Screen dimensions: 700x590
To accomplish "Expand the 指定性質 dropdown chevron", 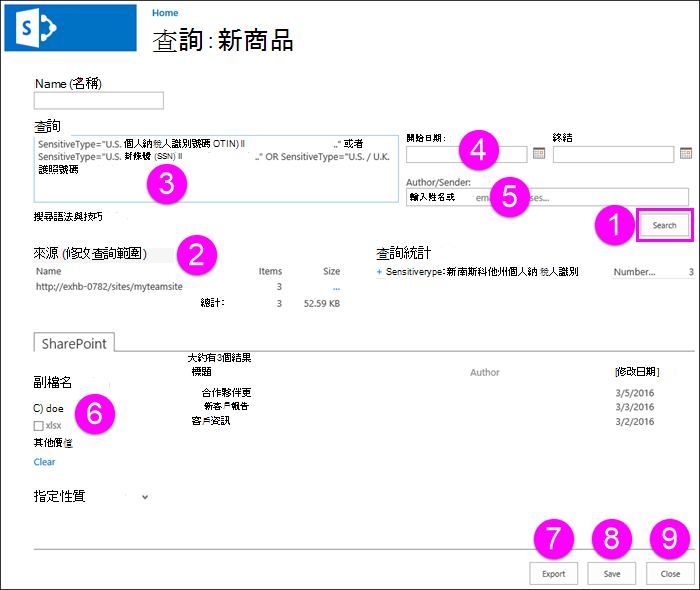I will [145, 497].
